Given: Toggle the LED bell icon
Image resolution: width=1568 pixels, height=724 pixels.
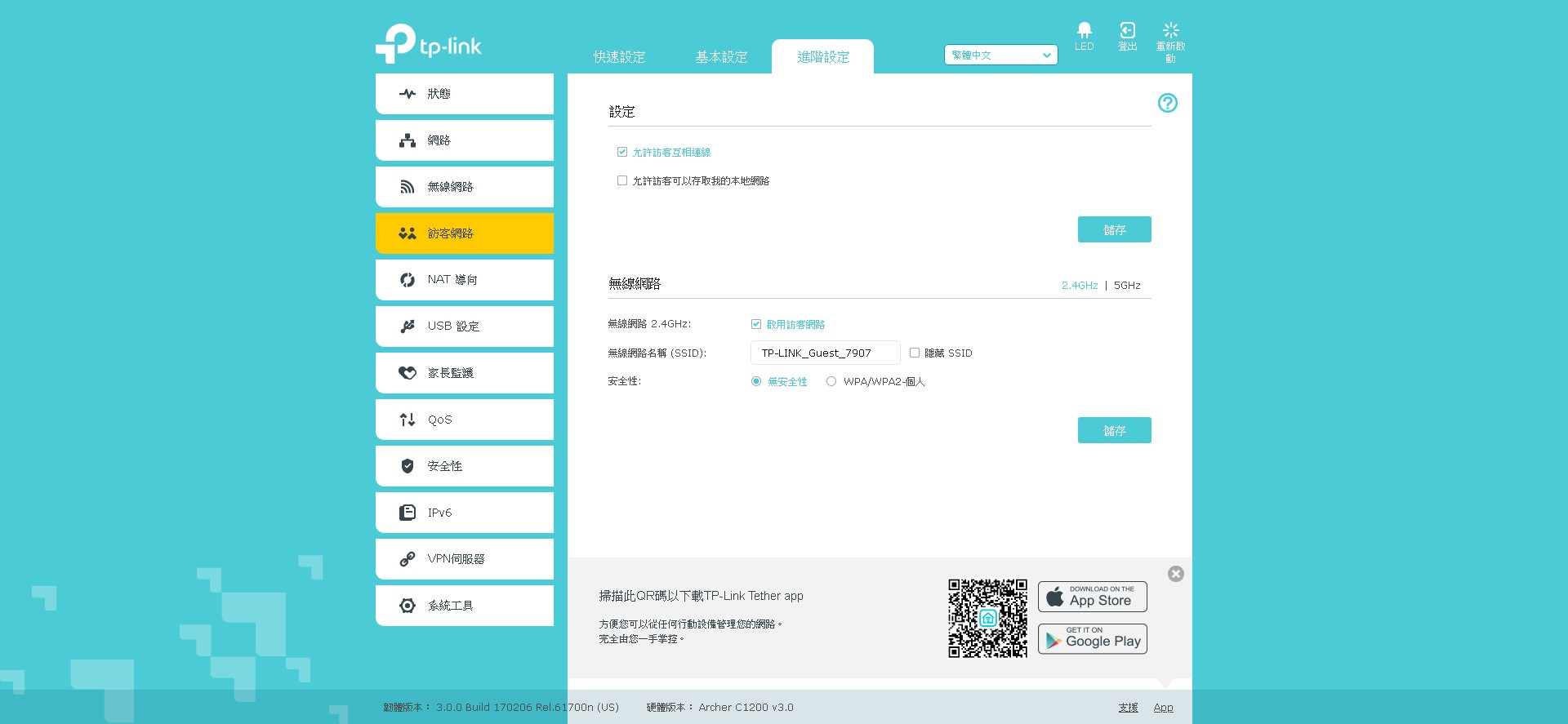Looking at the screenshot, I should coord(1084,30).
